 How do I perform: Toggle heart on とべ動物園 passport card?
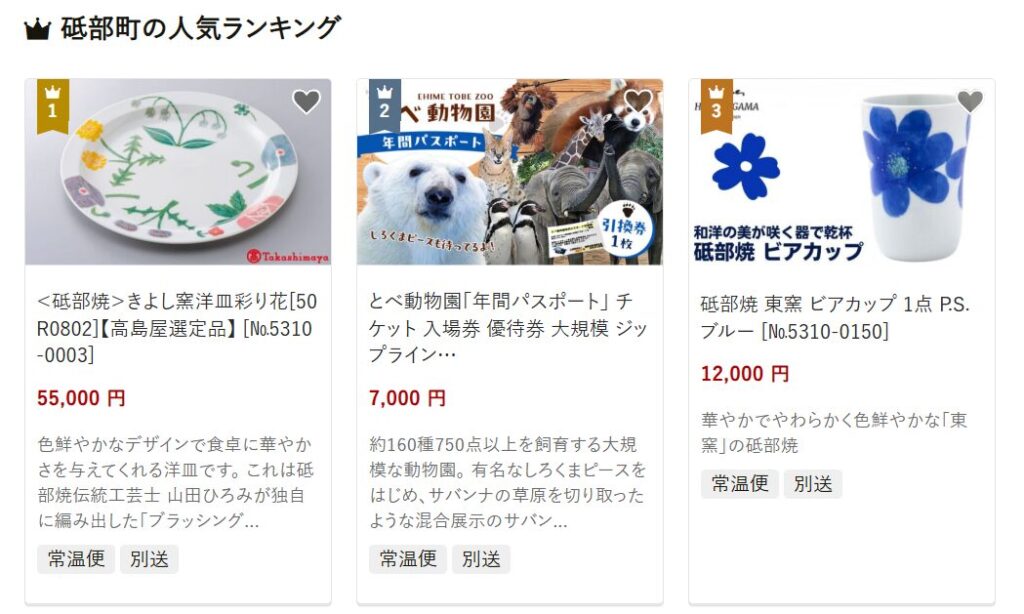point(638,101)
